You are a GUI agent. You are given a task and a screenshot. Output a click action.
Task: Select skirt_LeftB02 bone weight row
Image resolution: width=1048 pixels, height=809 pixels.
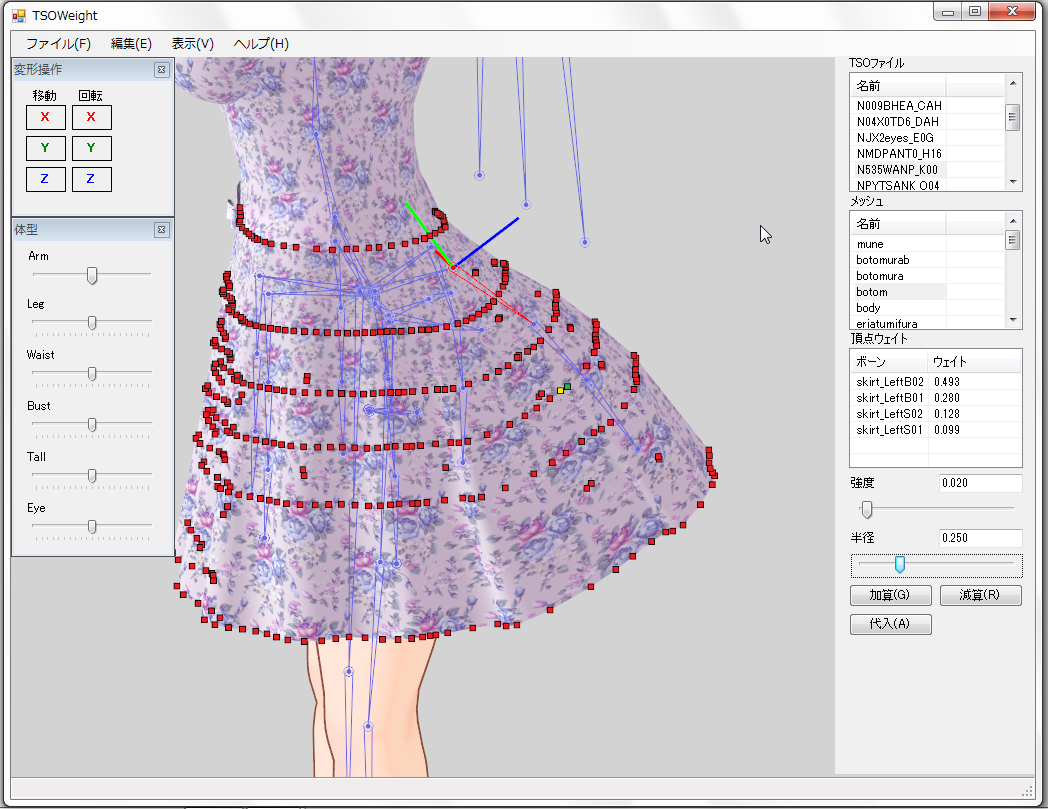(x=889, y=381)
